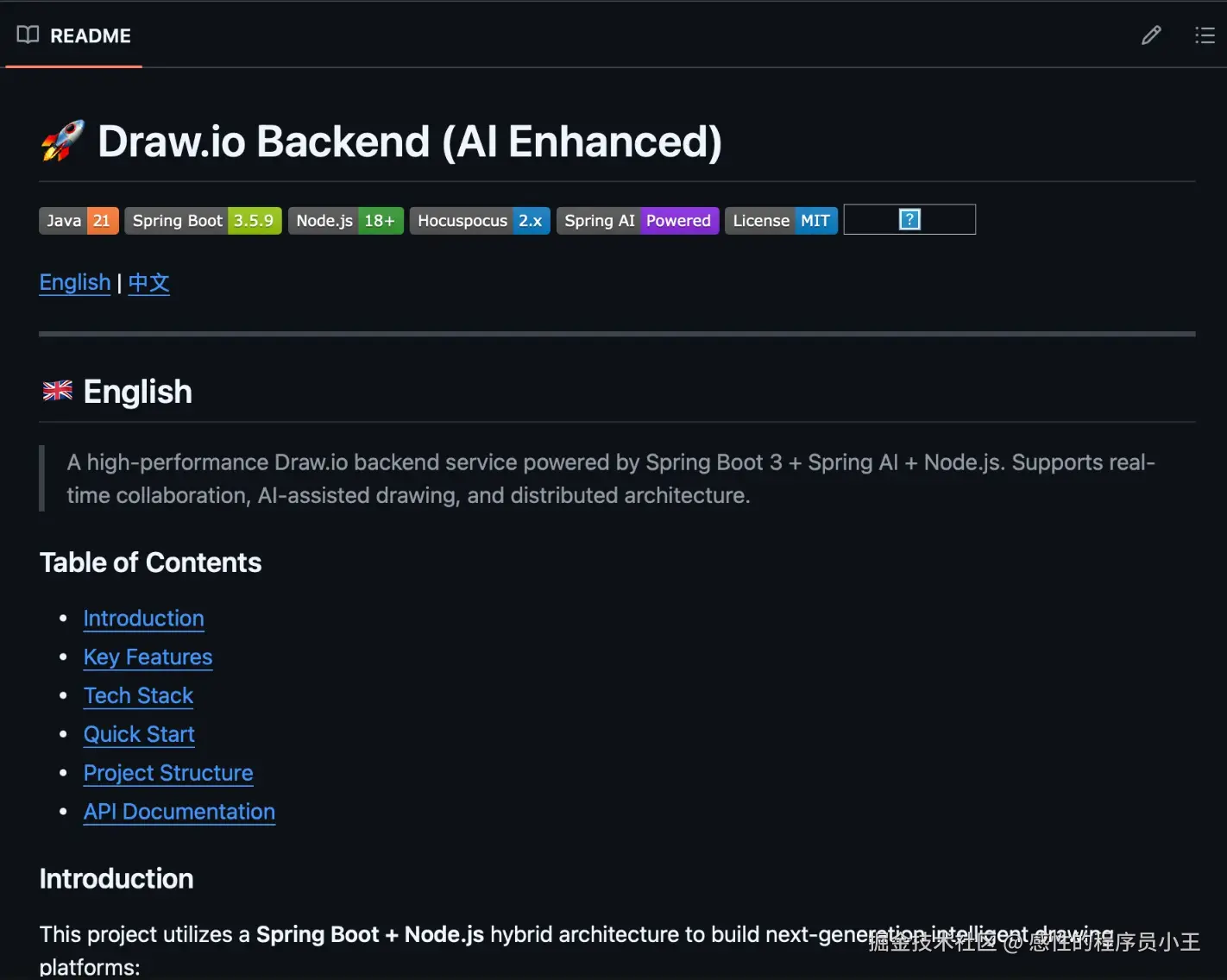Click the README book icon
This screenshot has width=1227, height=980.
pyautogui.click(x=28, y=35)
